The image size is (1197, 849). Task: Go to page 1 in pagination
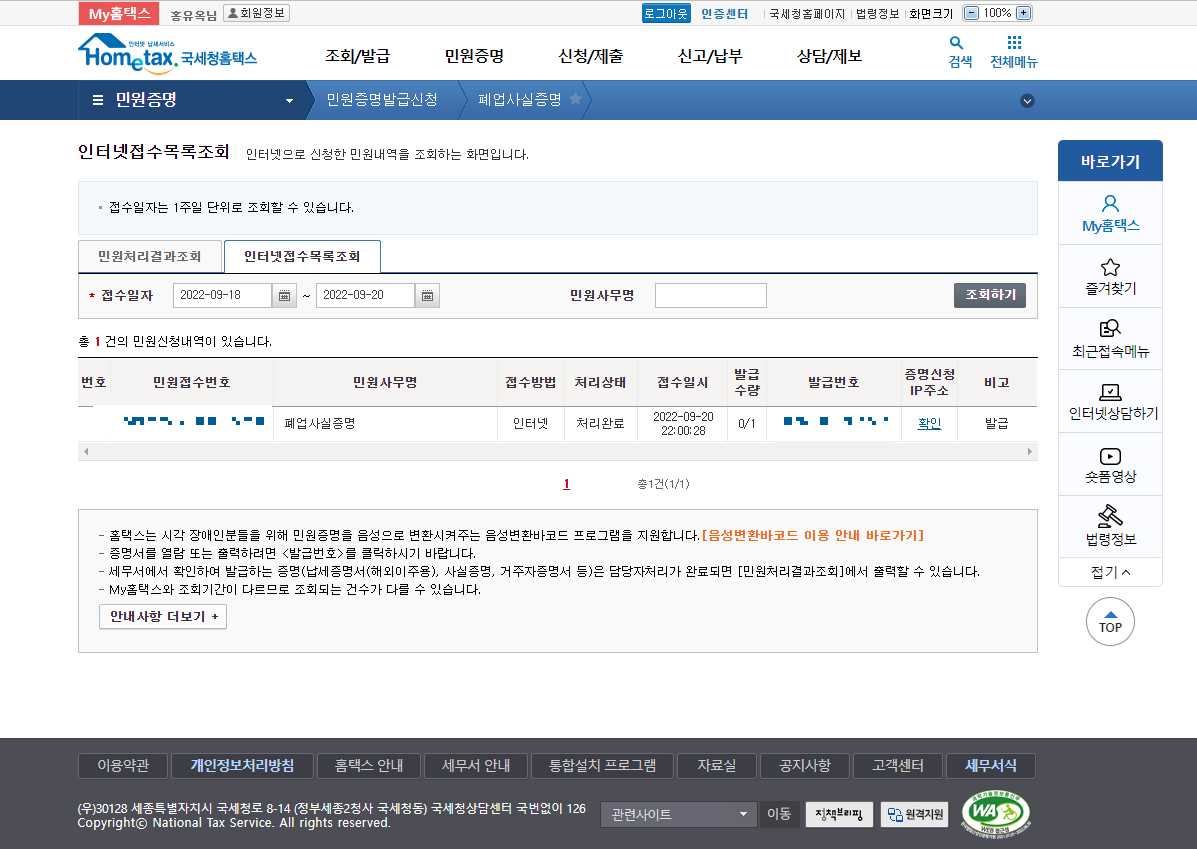coord(566,484)
